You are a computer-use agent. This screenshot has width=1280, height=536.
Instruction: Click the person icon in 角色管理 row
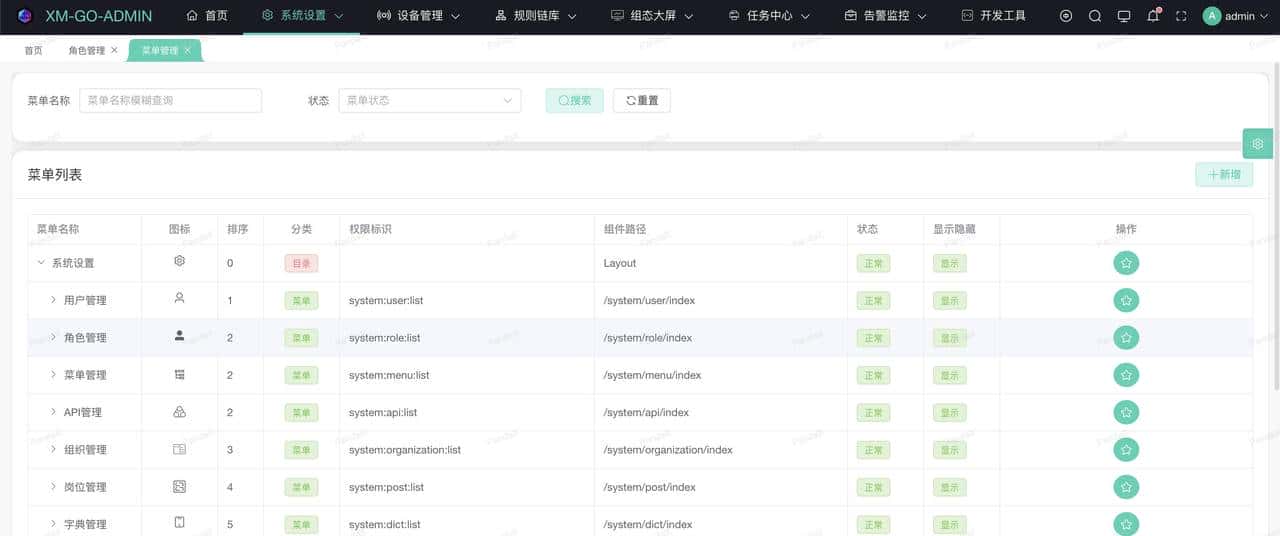point(180,336)
